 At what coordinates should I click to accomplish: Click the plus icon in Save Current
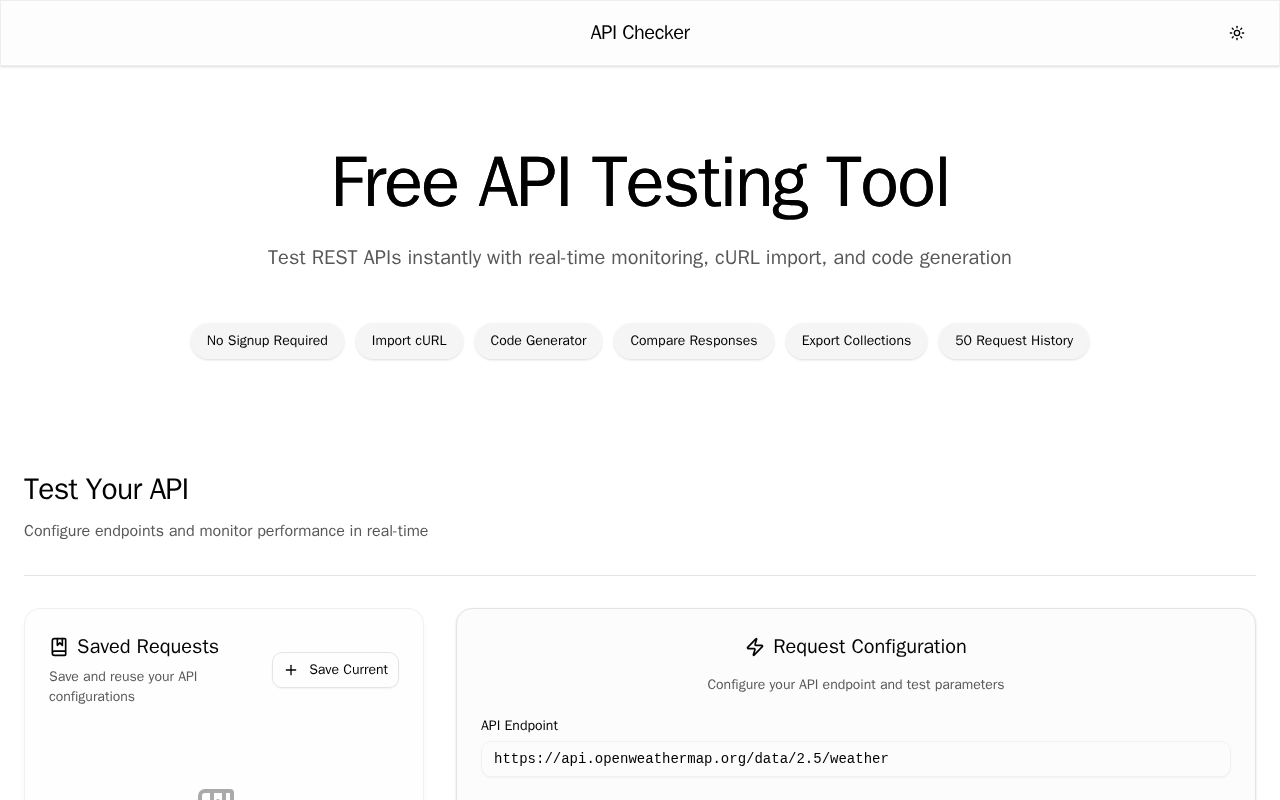click(291, 670)
